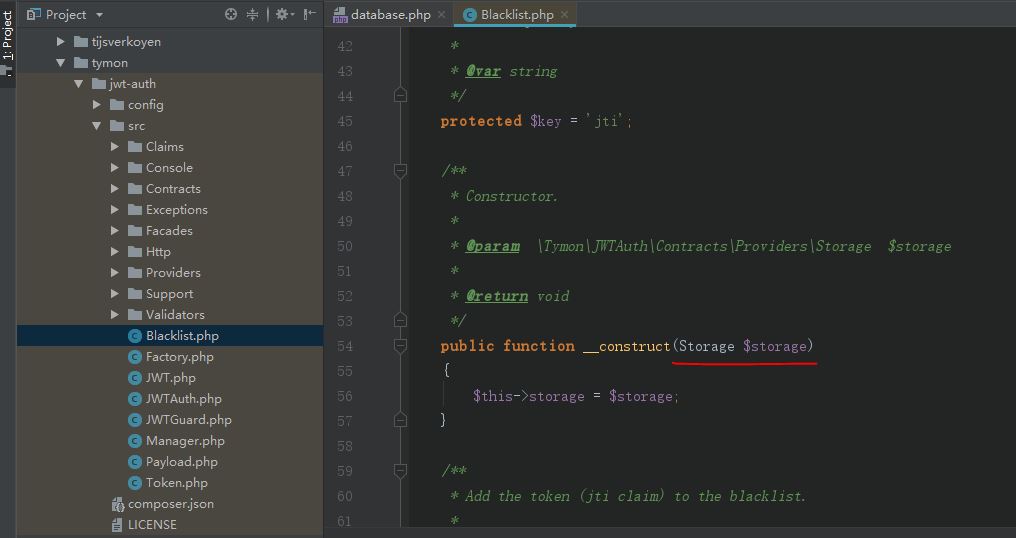1016x538 pixels.
Task: Fold the doc comment at line 44
Action: [400, 95]
